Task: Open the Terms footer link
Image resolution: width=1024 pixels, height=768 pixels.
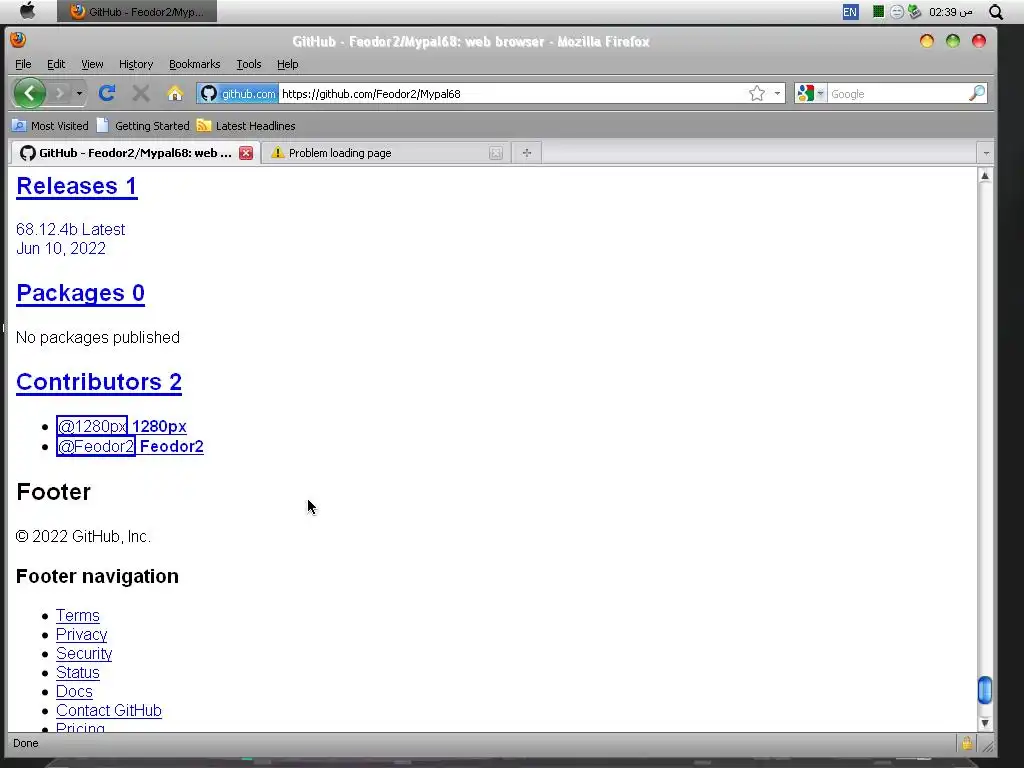Action: click(78, 615)
